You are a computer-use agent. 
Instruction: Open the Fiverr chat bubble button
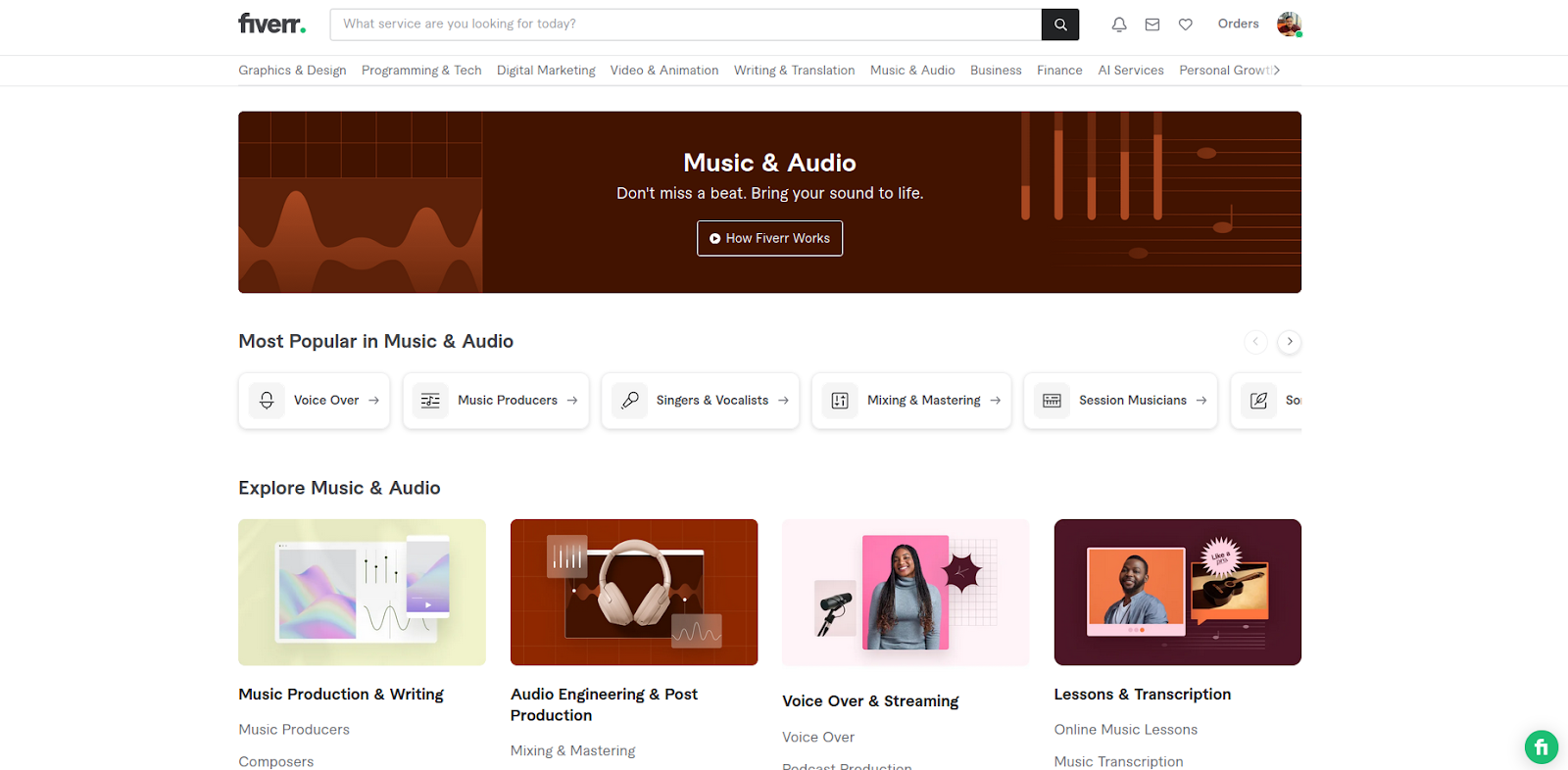click(1542, 747)
